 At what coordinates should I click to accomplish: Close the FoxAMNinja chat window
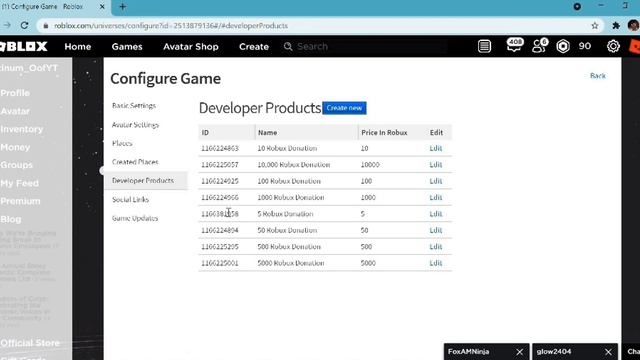point(520,352)
